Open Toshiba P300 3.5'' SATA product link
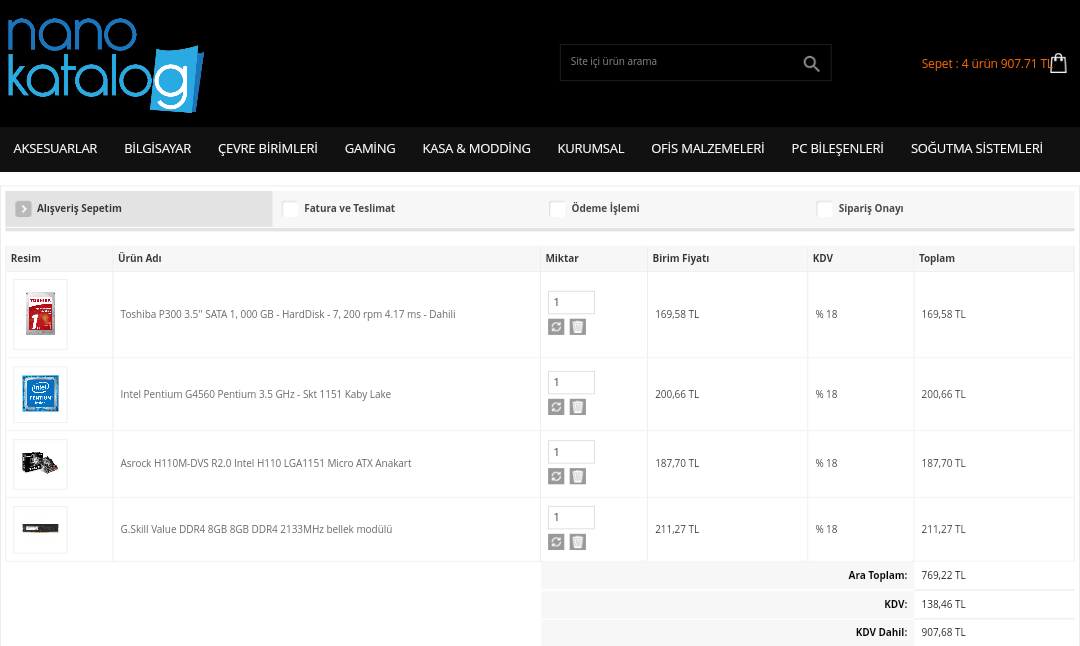 coord(288,314)
